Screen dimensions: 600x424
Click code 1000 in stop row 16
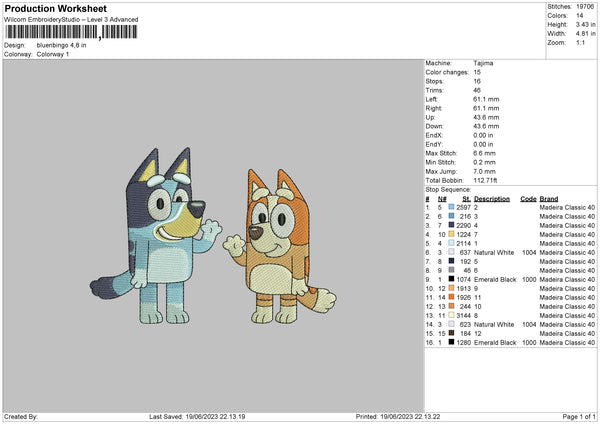pyautogui.click(x=529, y=342)
